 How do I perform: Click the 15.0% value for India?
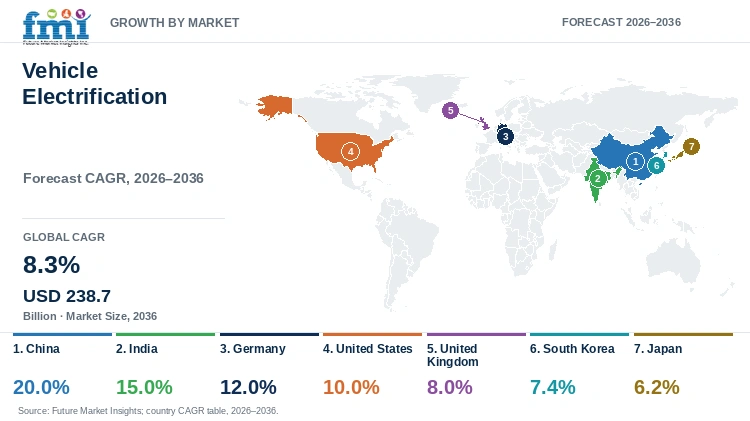pyautogui.click(x=144, y=387)
